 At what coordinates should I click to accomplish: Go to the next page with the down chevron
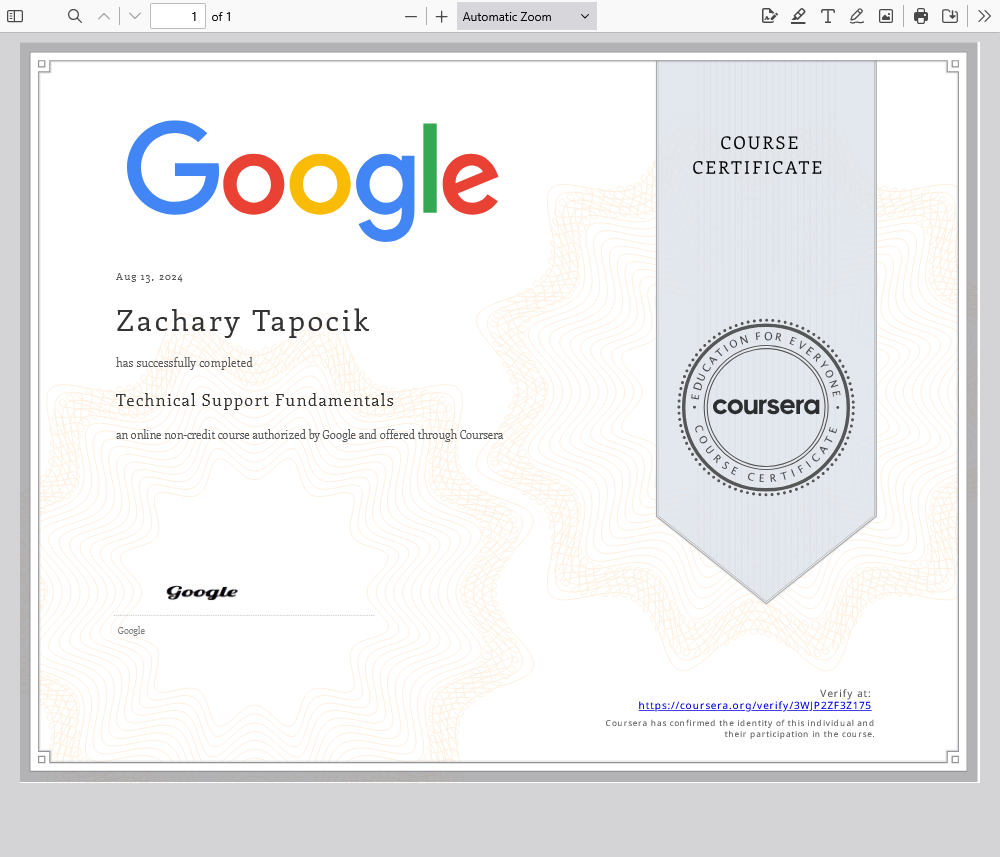(132, 16)
